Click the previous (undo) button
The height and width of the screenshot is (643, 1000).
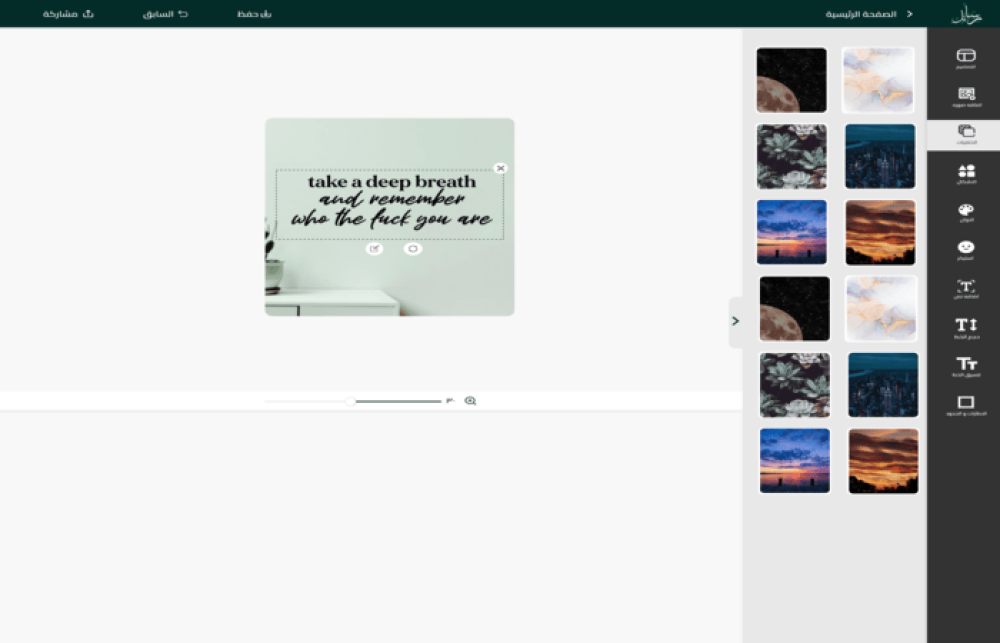165,14
